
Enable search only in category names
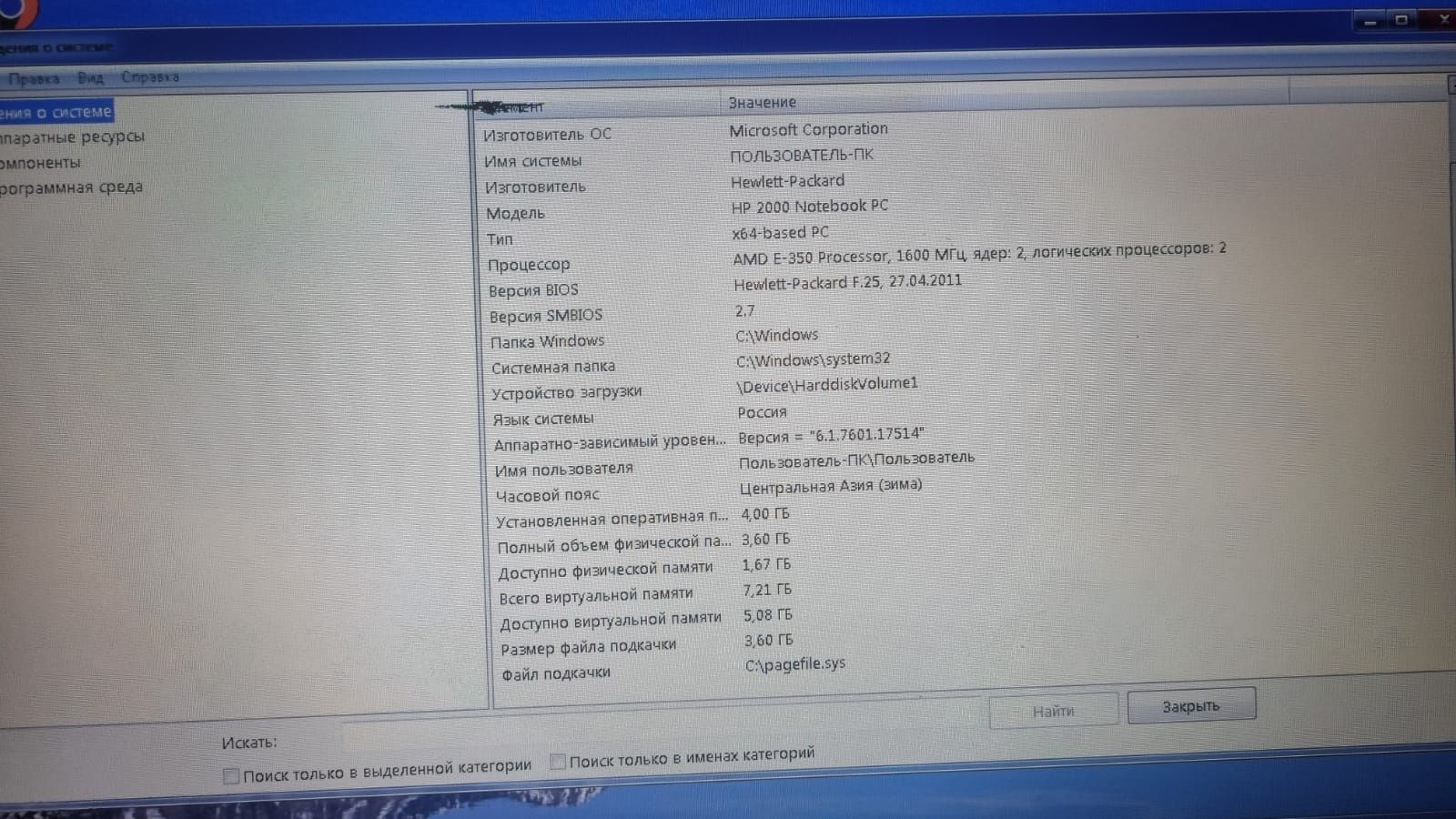[558, 762]
